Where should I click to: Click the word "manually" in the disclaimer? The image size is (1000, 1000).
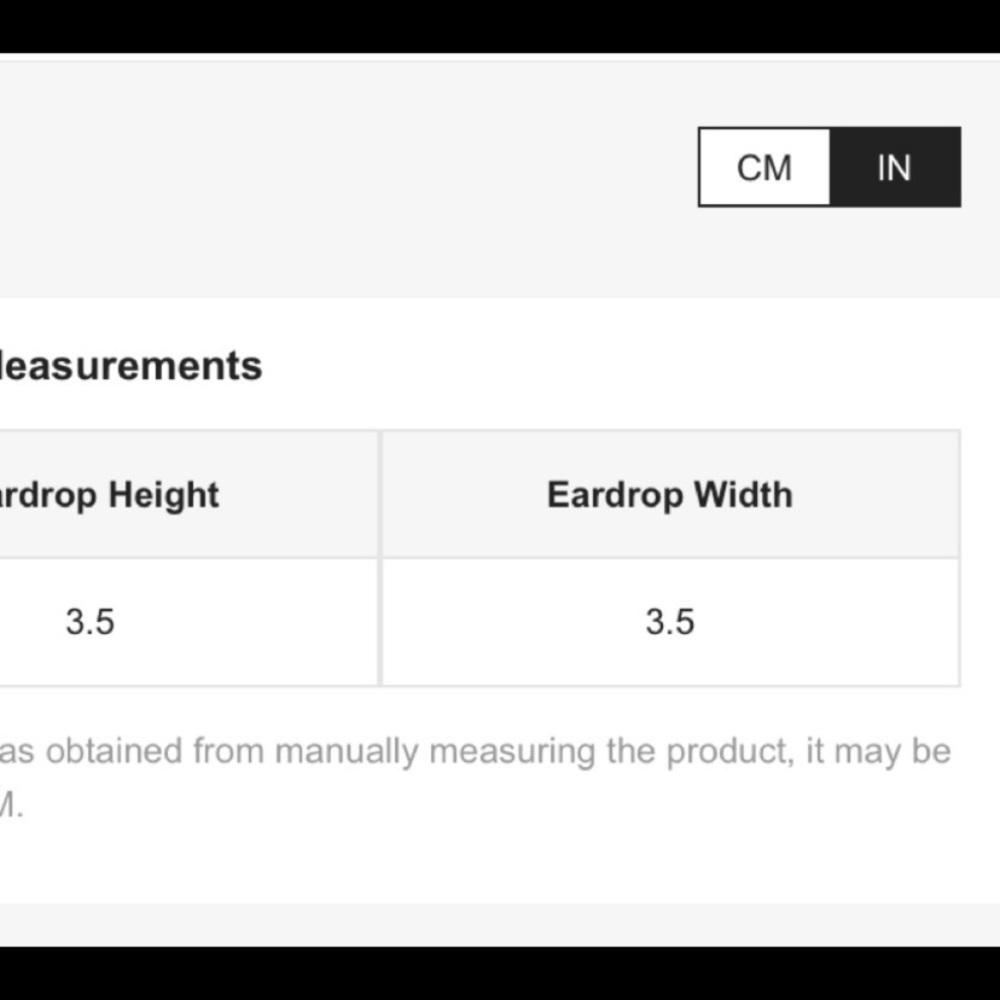coord(346,751)
